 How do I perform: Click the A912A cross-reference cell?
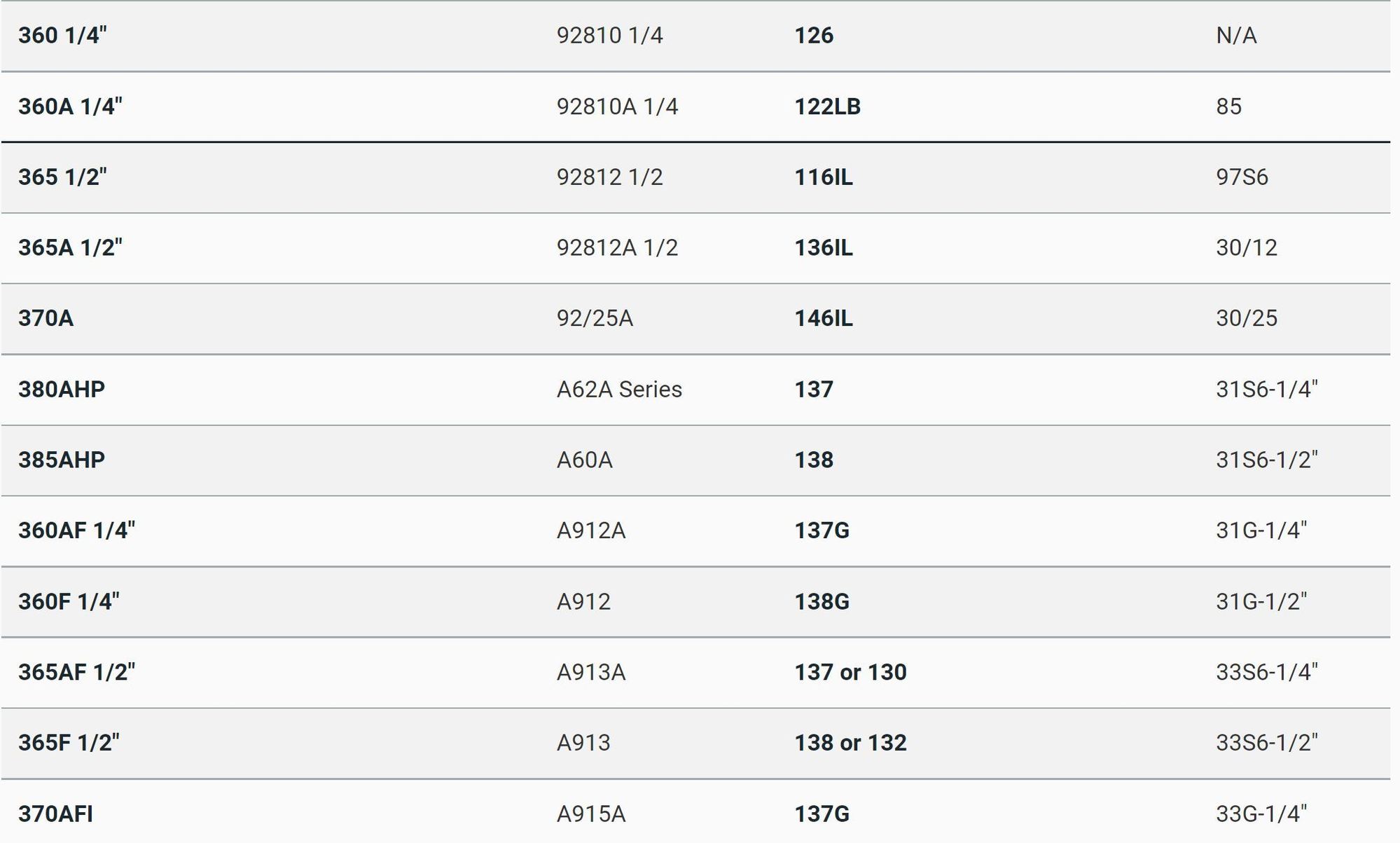tap(591, 531)
